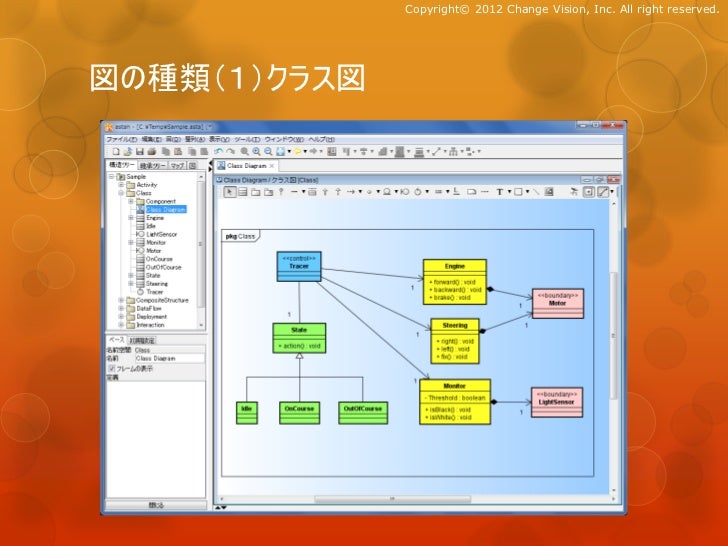Click the yellow Engine class box

455,282
